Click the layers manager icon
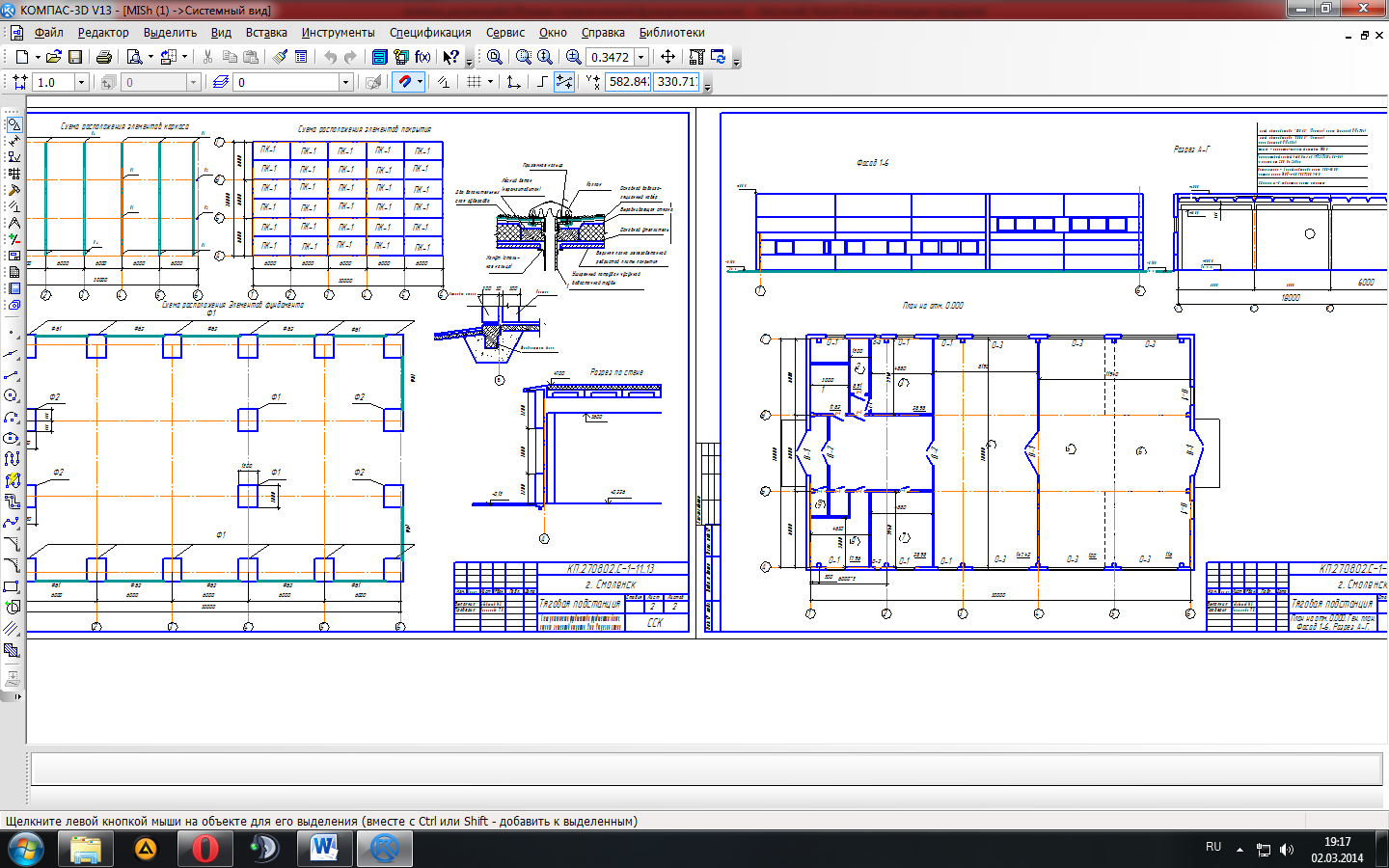1389x868 pixels. pyautogui.click(x=220, y=82)
